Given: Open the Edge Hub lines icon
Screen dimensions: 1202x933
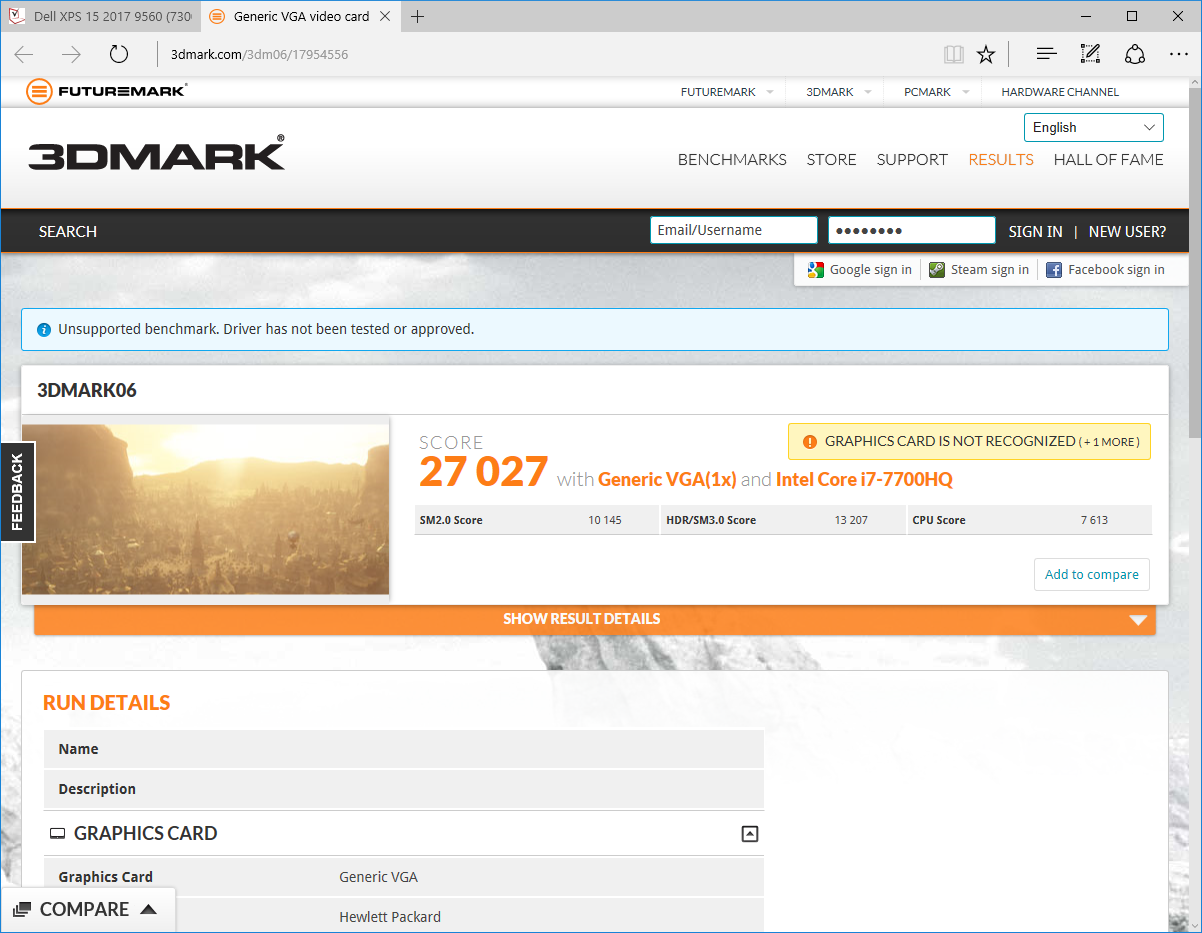Looking at the screenshot, I should [1046, 54].
